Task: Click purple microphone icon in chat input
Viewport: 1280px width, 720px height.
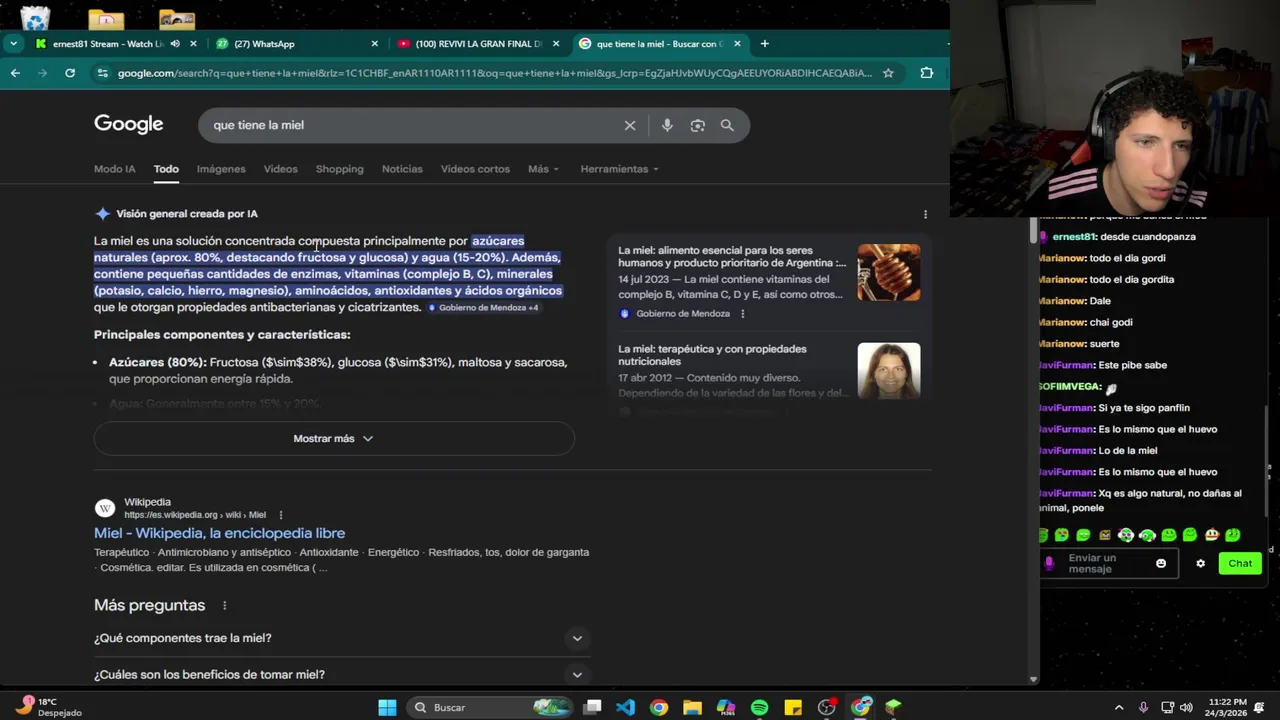Action: click(x=1049, y=563)
